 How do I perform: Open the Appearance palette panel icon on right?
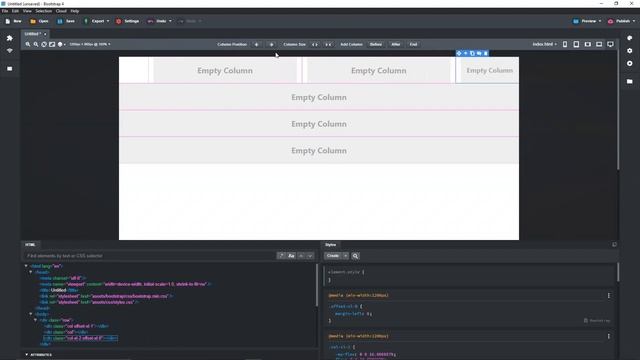click(630, 38)
